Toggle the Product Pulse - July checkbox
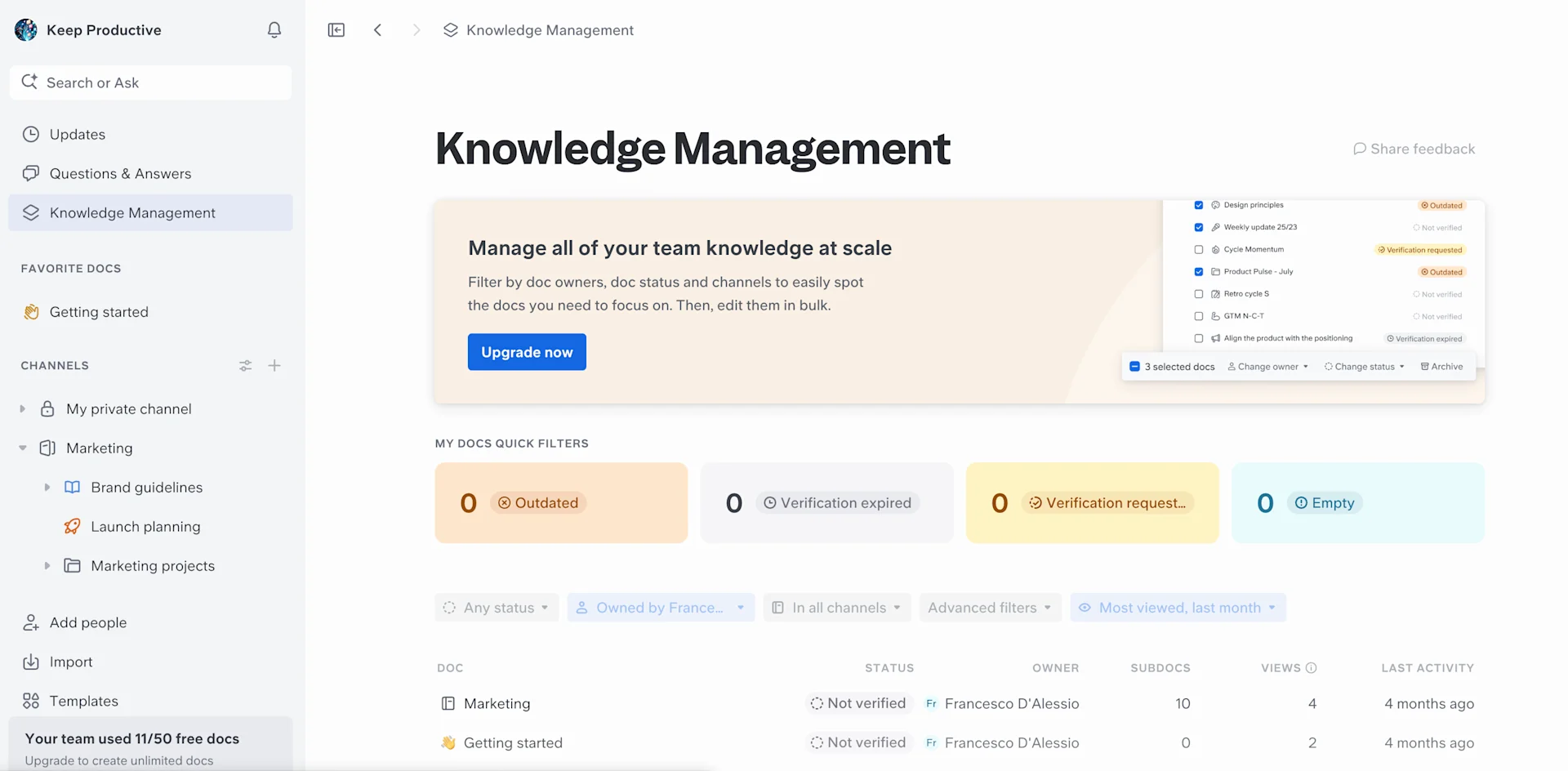 pos(1198,271)
